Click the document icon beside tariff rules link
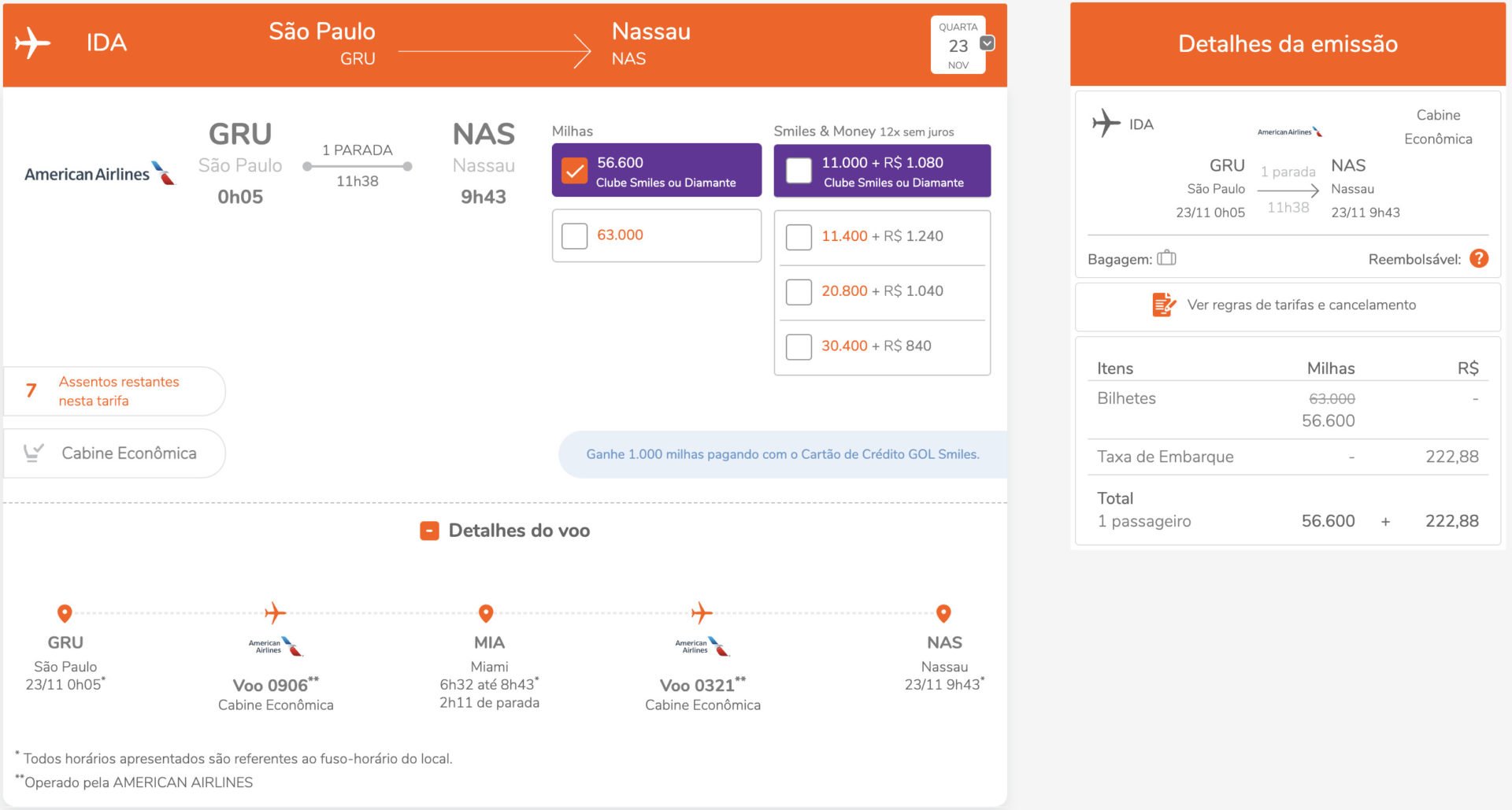 1163,305
